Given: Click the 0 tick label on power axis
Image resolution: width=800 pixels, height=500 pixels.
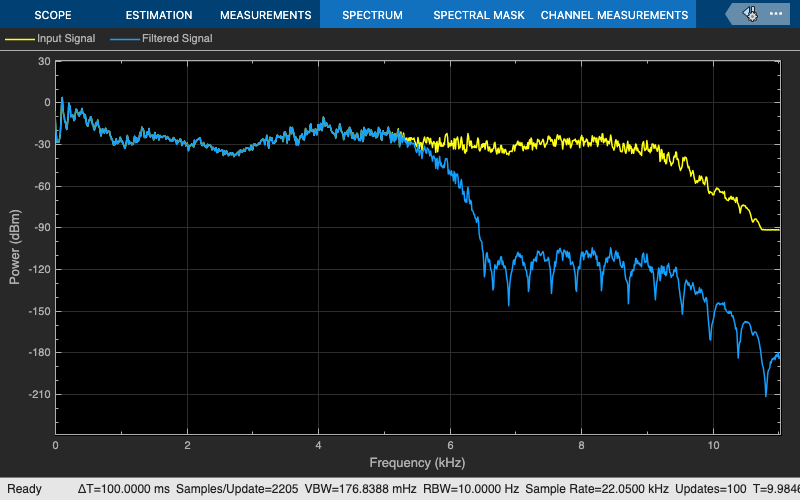Looking at the screenshot, I should (47, 103).
